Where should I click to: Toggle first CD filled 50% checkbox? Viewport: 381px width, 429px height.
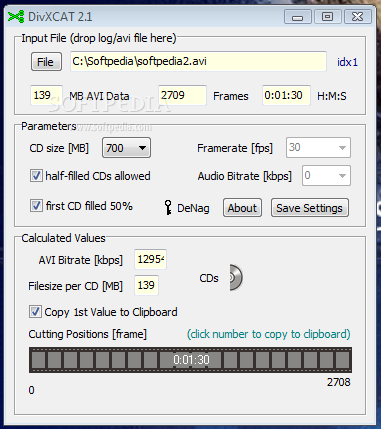pyautogui.click(x=36, y=206)
